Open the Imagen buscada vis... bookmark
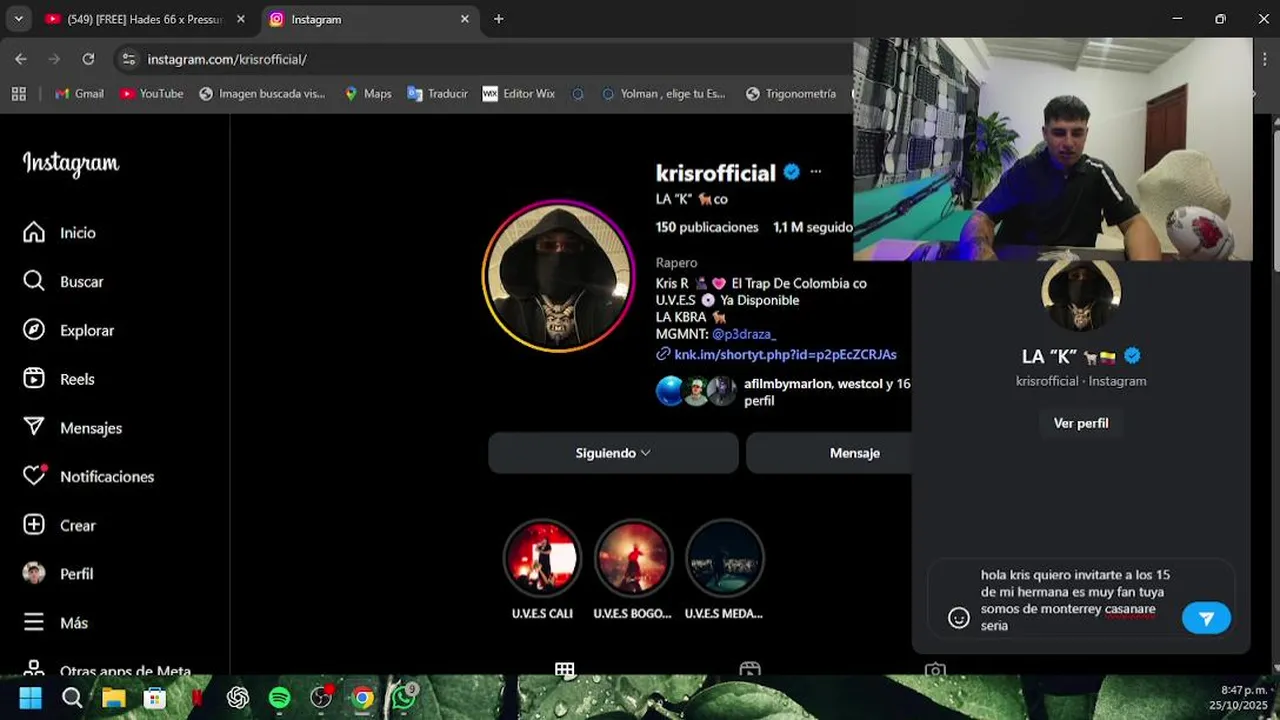The image size is (1280, 720). click(x=262, y=94)
